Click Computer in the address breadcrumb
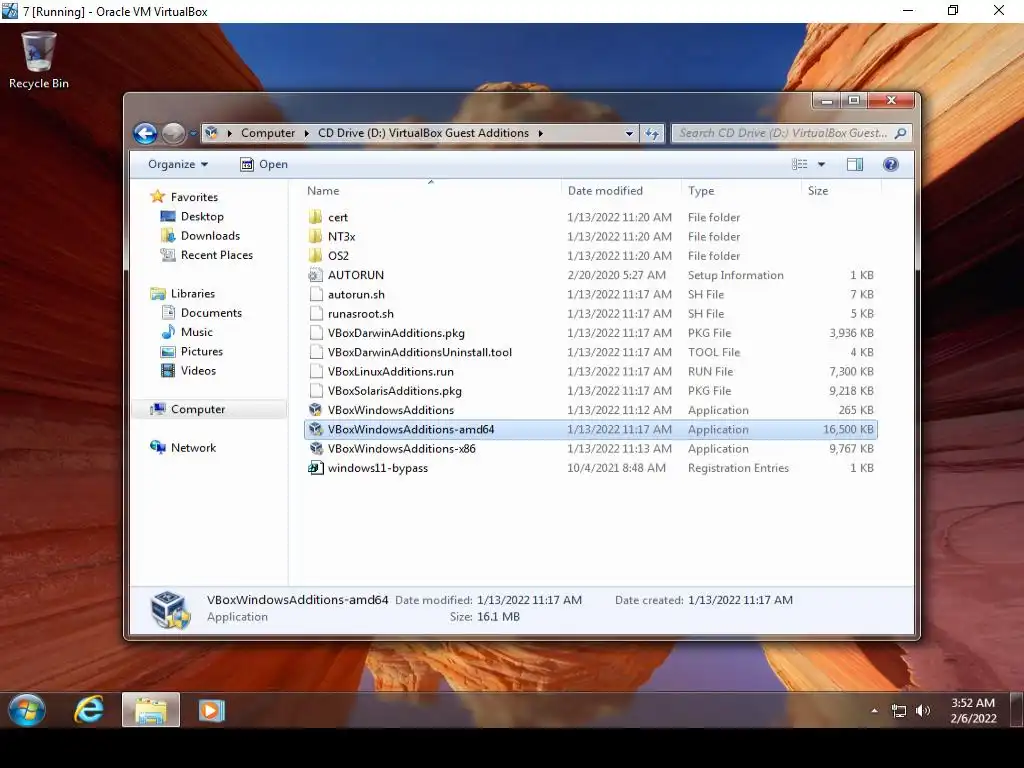This screenshot has height=768, width=1024. tap(268, 133)
